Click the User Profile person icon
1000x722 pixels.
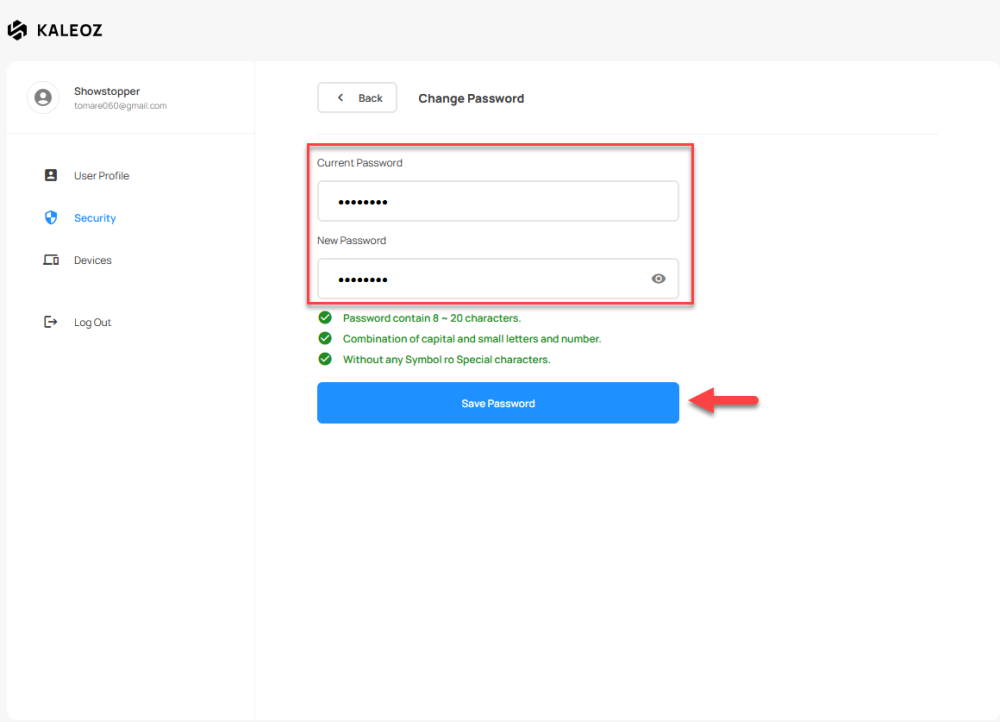51,175
